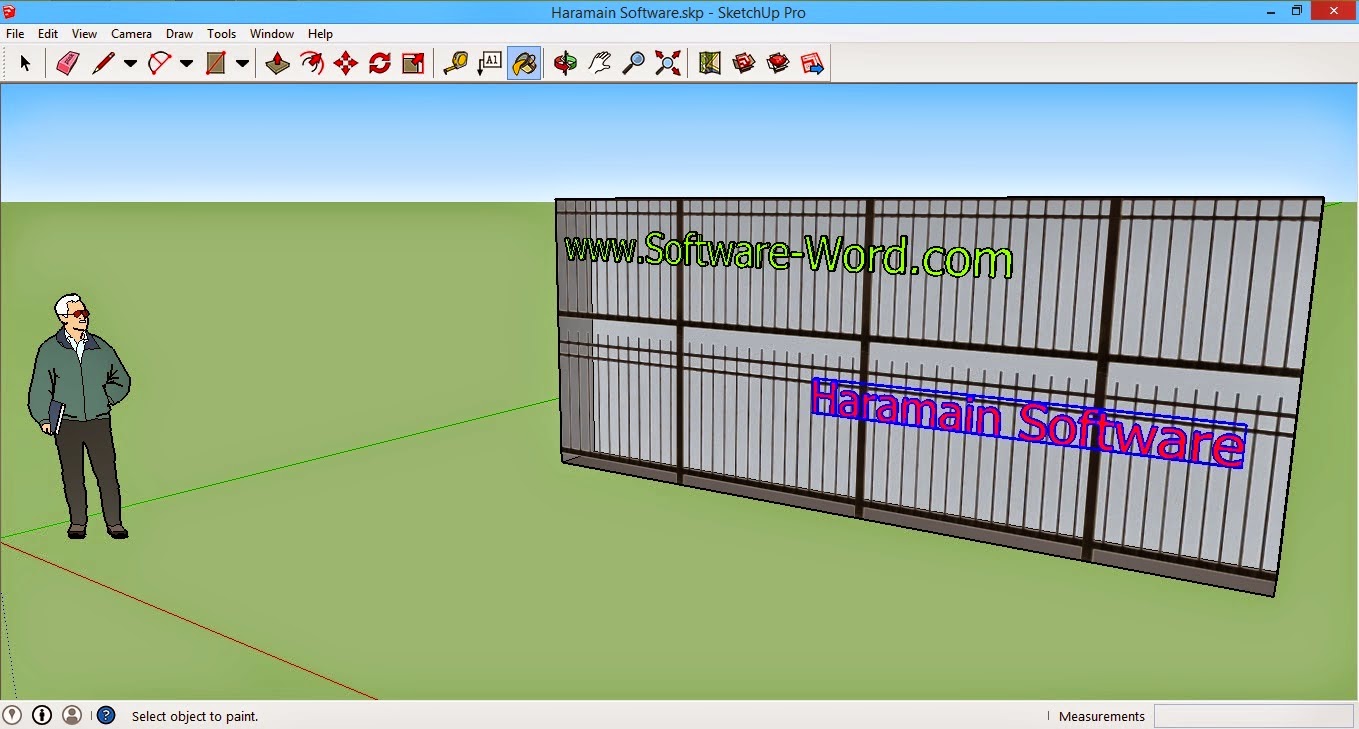Click the user sign-in status bar icon

(72, 715)
